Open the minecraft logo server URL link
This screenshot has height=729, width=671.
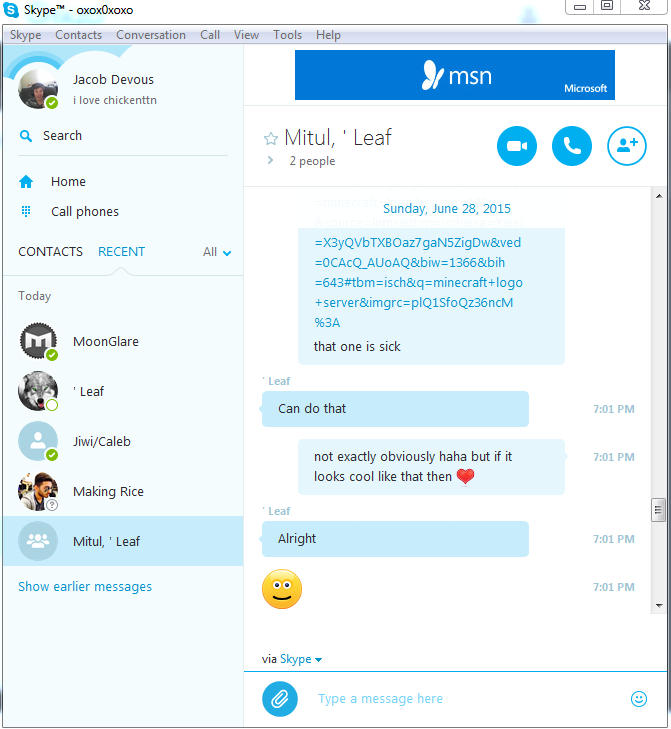(x=419, y=282)
